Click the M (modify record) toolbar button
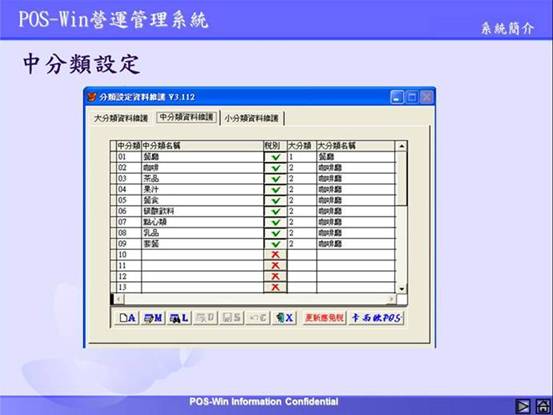This screenshot has width=553, height=415. [153, 318]
